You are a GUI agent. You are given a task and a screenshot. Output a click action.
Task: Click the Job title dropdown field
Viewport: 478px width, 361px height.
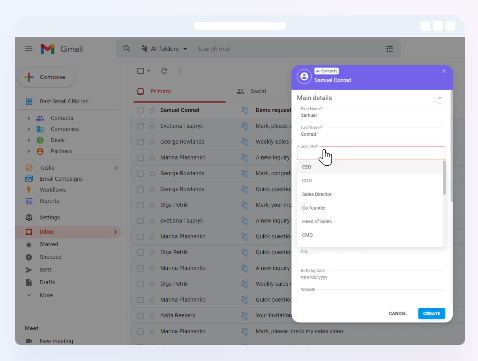(371, 153)
